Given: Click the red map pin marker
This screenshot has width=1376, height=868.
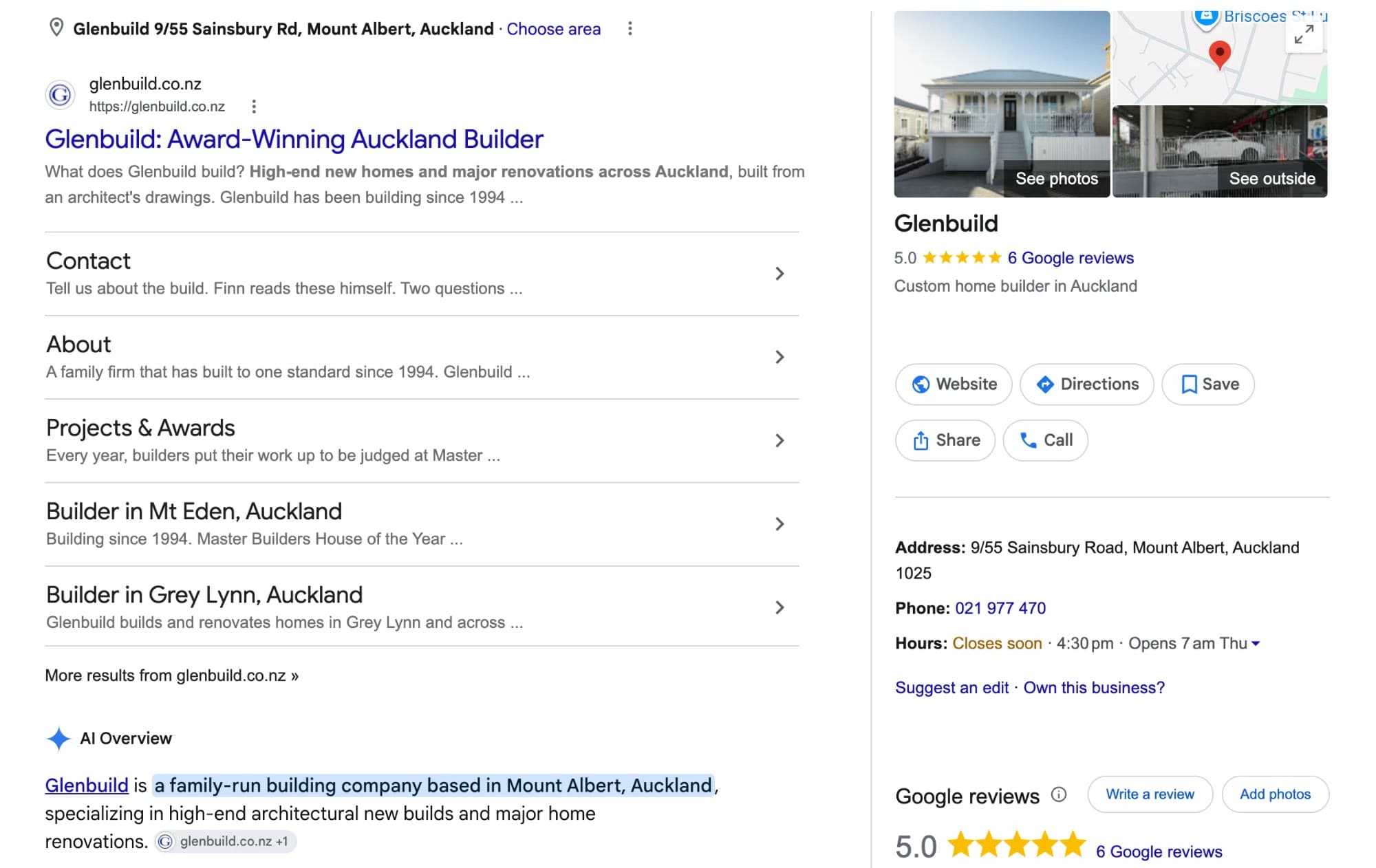Looking at the screenshot, I should (1219, 54).
